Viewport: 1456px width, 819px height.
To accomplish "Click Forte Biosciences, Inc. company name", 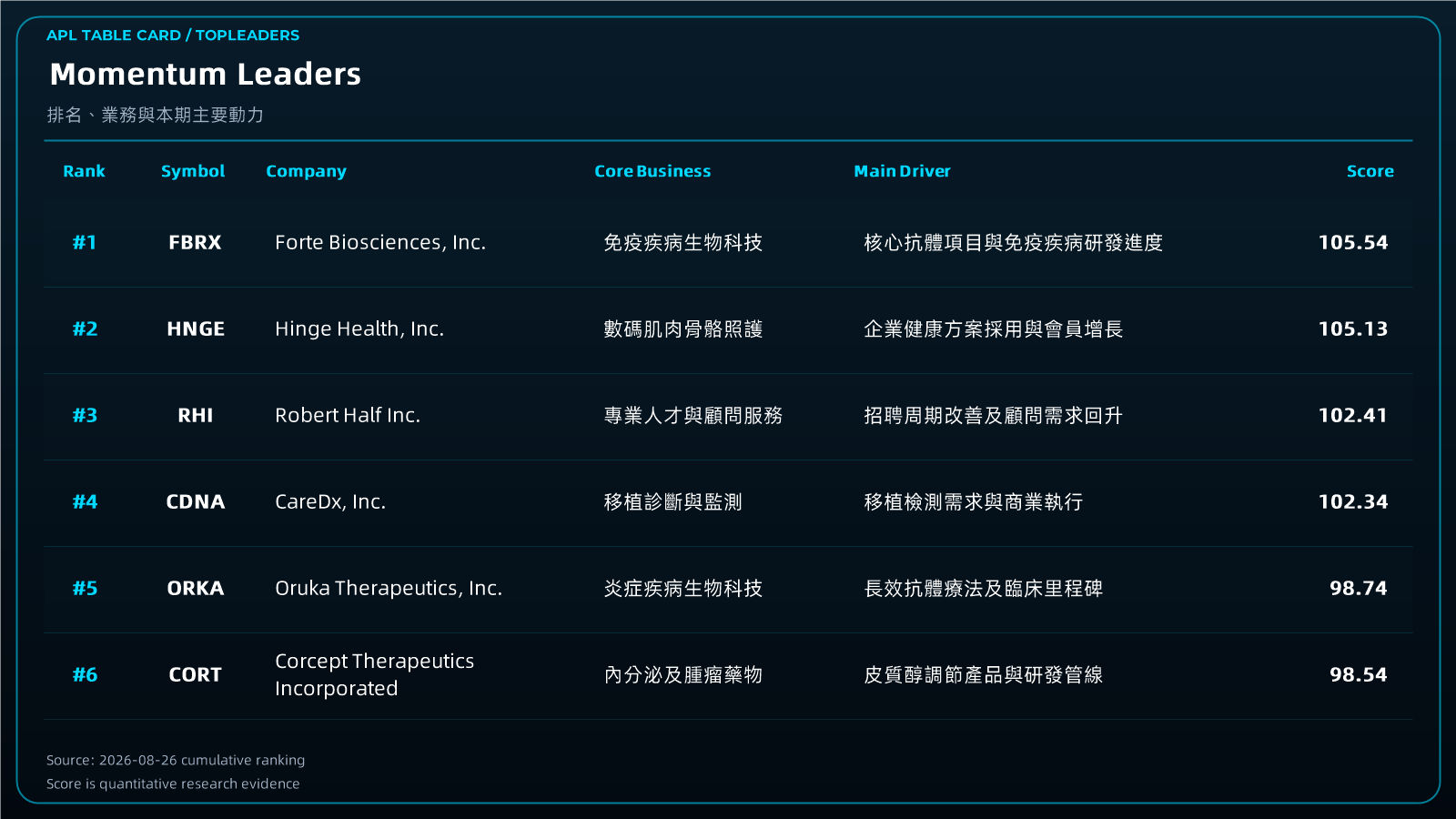I will click(380, 243).
